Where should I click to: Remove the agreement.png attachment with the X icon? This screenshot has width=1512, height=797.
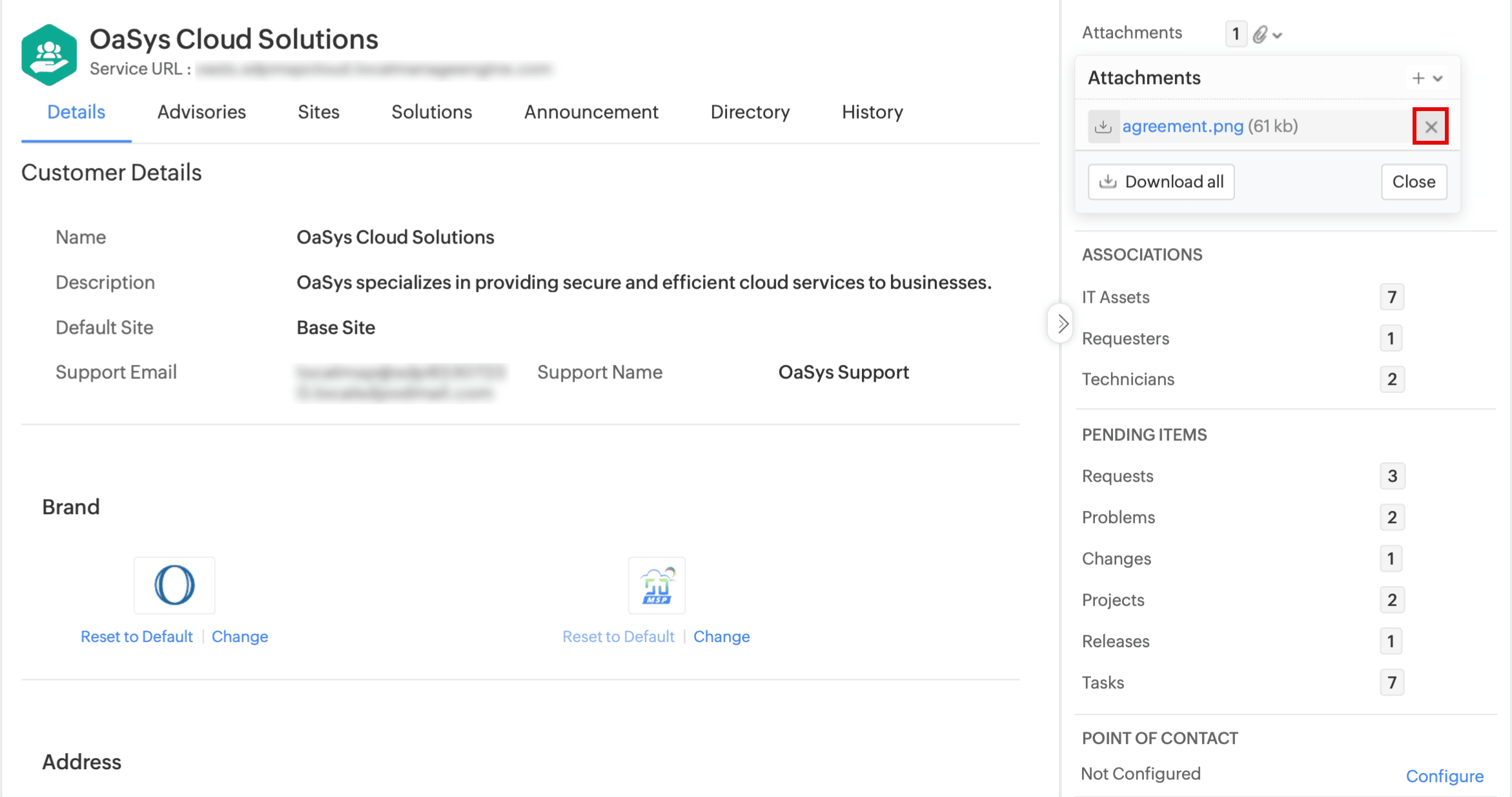click(x=1431, y=127)
